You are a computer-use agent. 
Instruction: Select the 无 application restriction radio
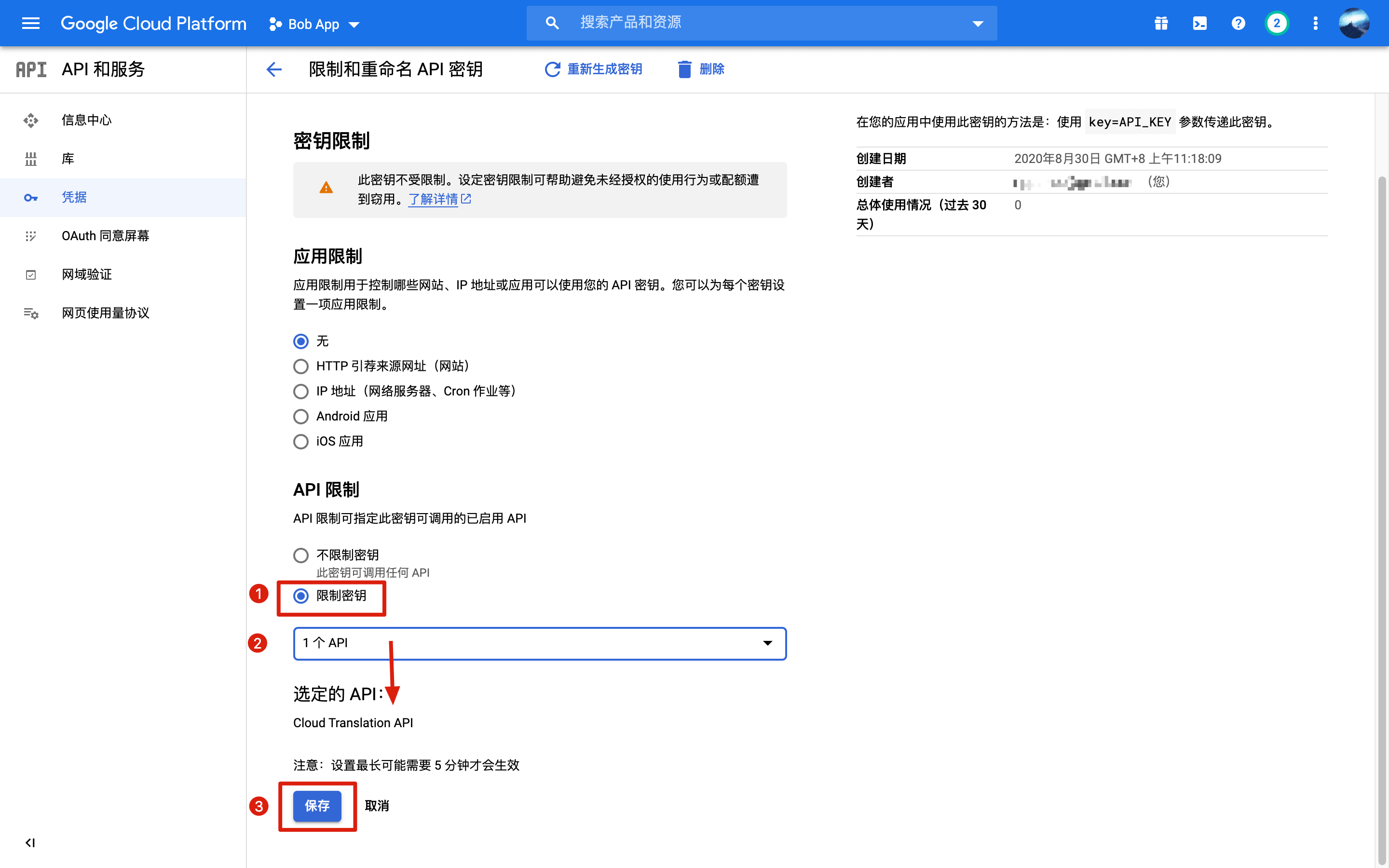click(x=301, y=341)
